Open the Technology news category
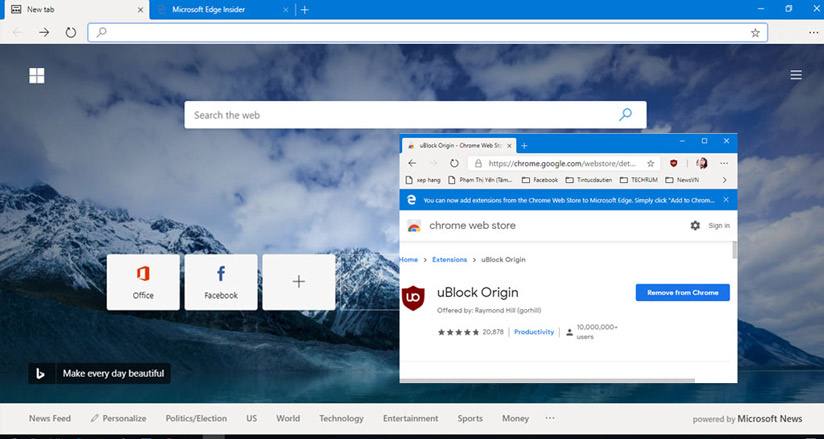This screenshot has height=439, width=824. 341,418
